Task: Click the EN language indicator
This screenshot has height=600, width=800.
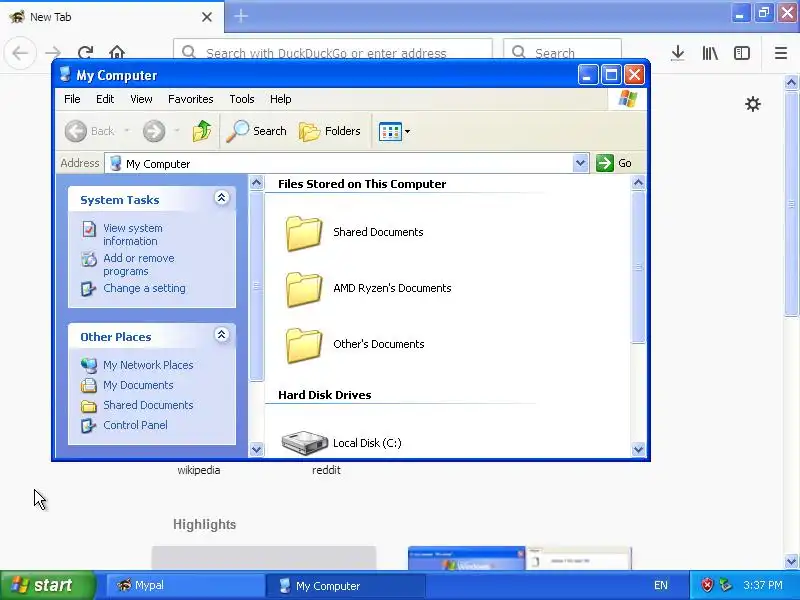Action: 661,585
